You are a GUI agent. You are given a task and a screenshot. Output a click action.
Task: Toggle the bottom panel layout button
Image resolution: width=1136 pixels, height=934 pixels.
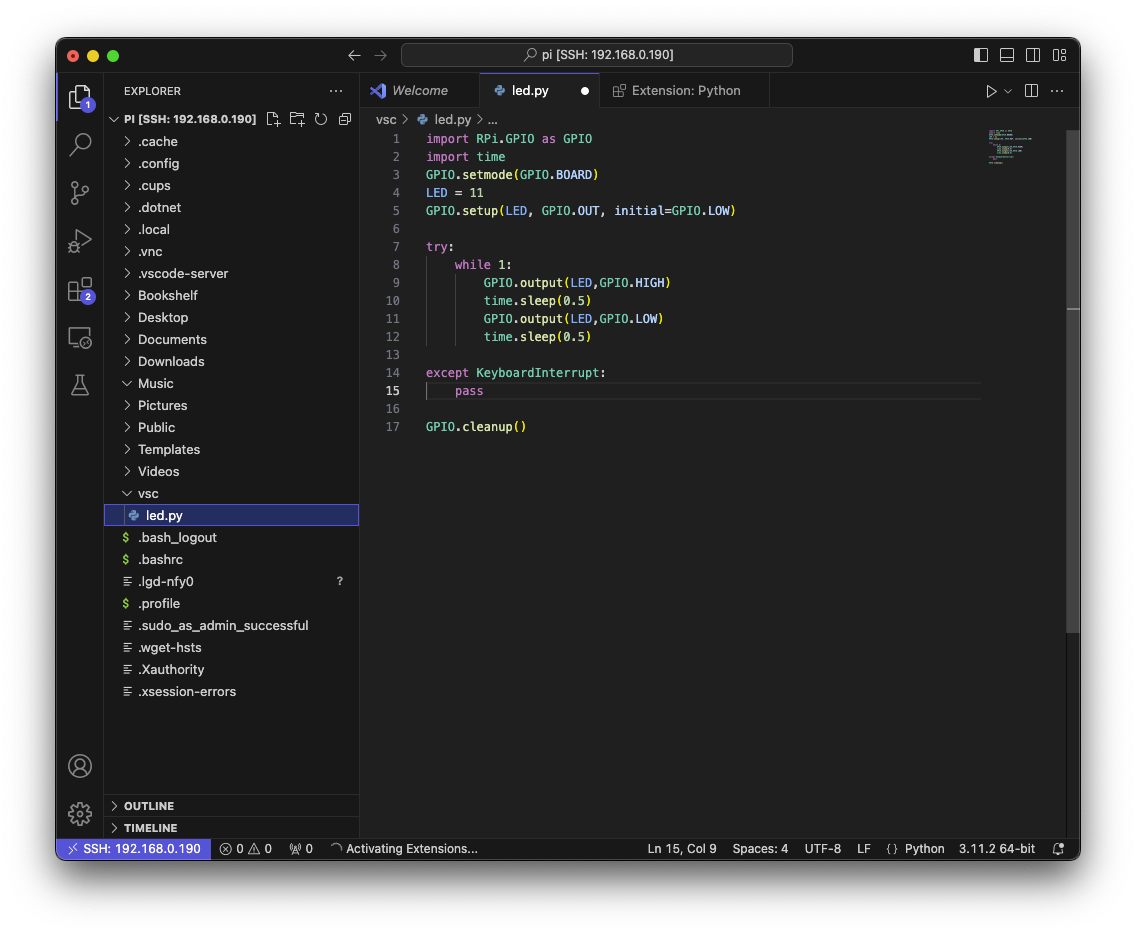point(1007,55)
